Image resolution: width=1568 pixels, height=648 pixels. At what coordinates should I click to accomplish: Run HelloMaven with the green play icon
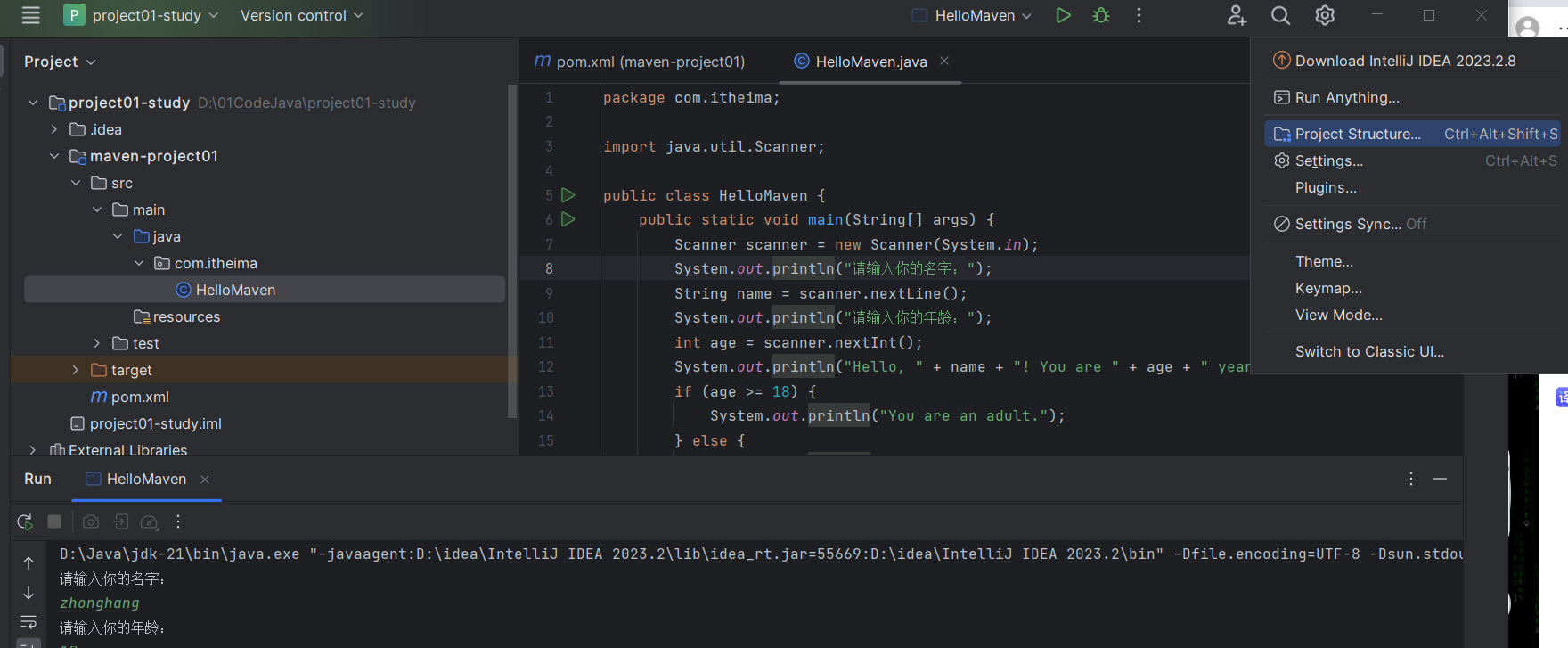tap(1063, 15)
